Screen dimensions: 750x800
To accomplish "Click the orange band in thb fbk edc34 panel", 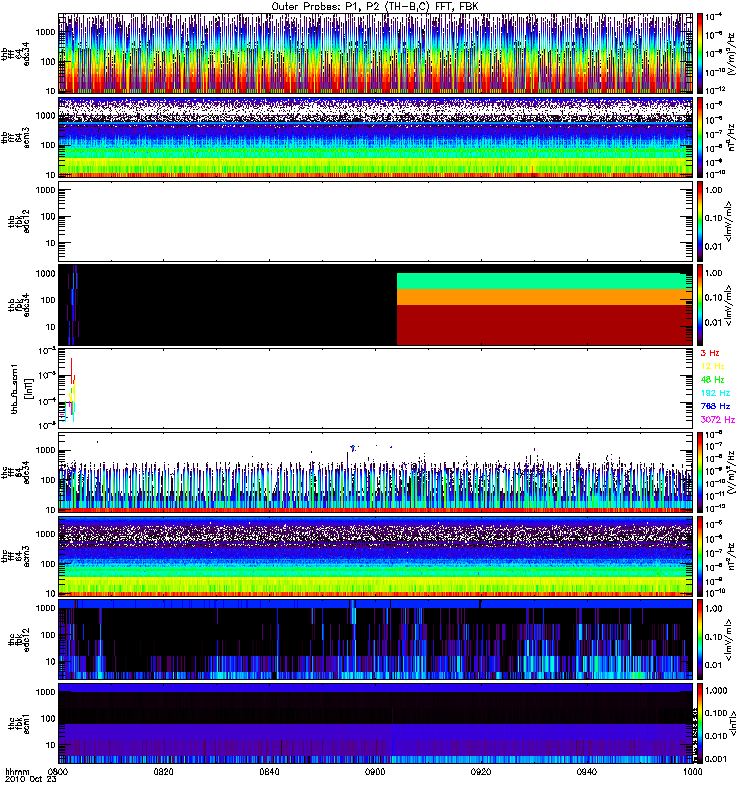I will [x=544, y=297].
